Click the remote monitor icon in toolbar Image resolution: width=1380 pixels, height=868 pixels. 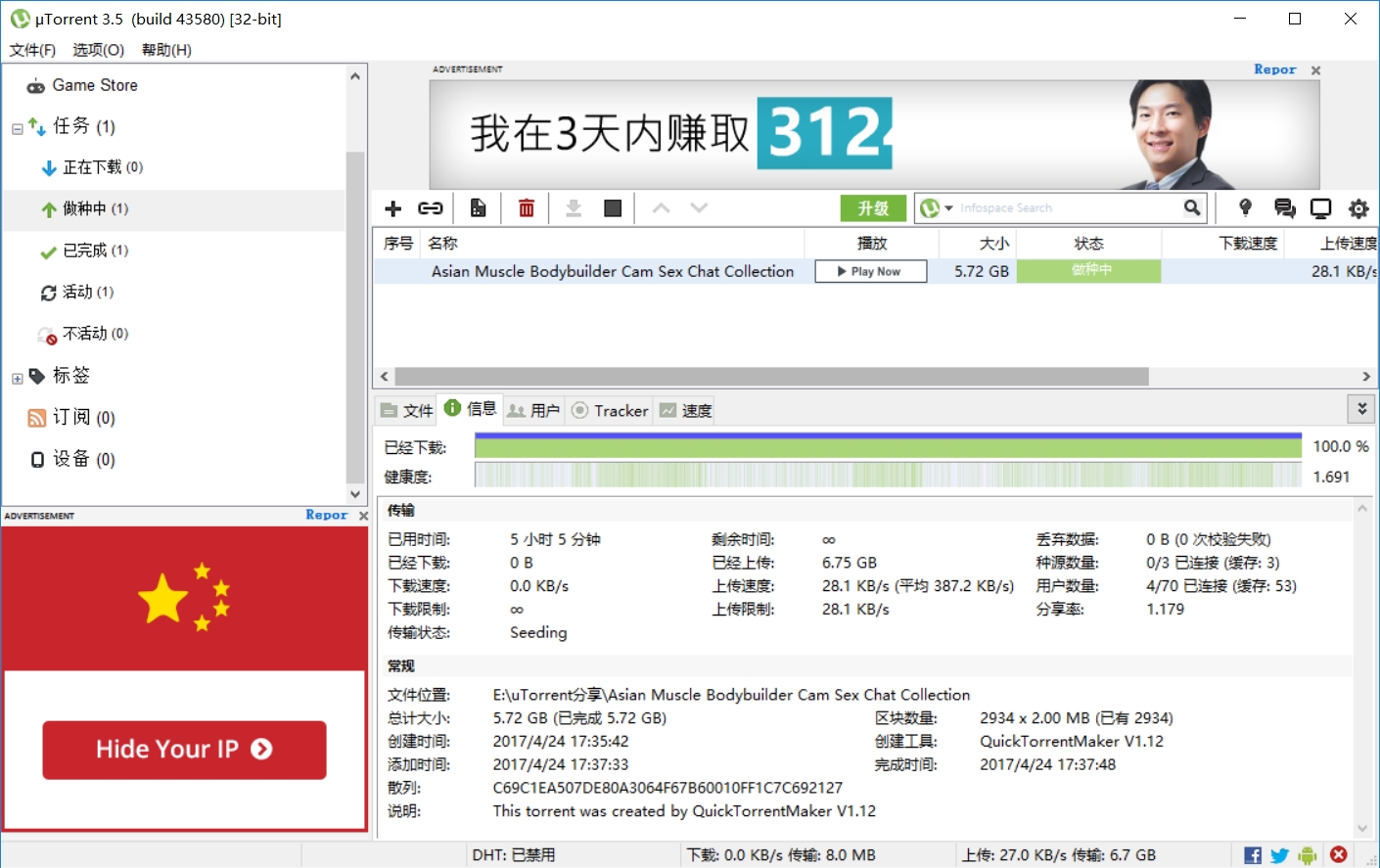(1320, 208)
